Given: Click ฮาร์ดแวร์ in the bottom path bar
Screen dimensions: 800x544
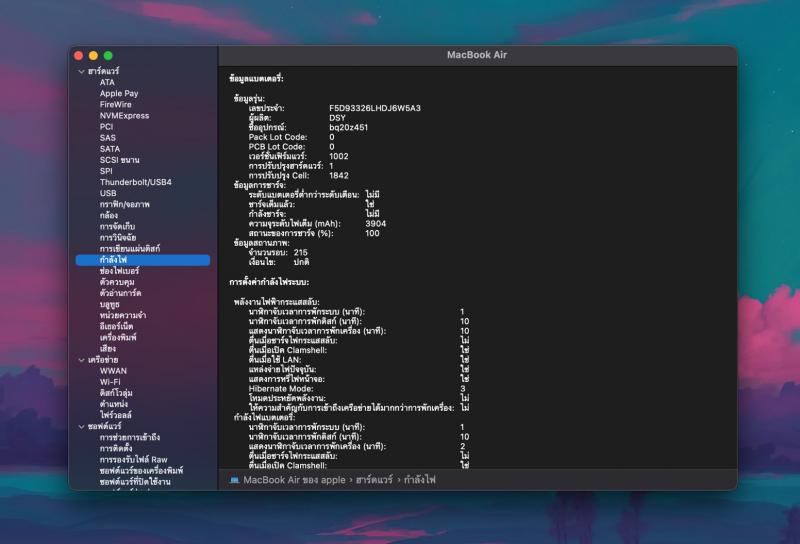Looking at the screenshot, I should 374,480.
